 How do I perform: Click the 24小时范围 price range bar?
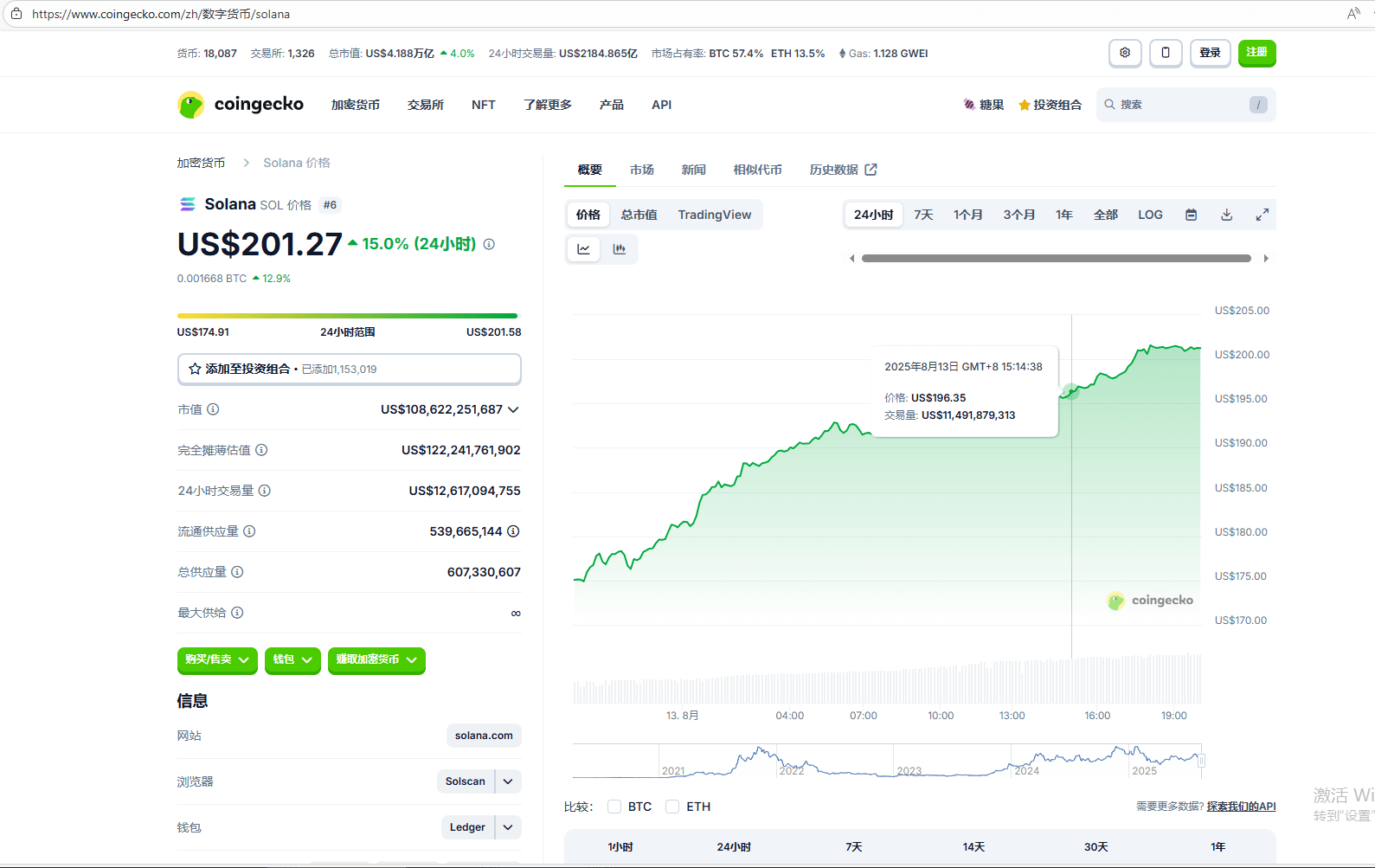coord(347,316)
